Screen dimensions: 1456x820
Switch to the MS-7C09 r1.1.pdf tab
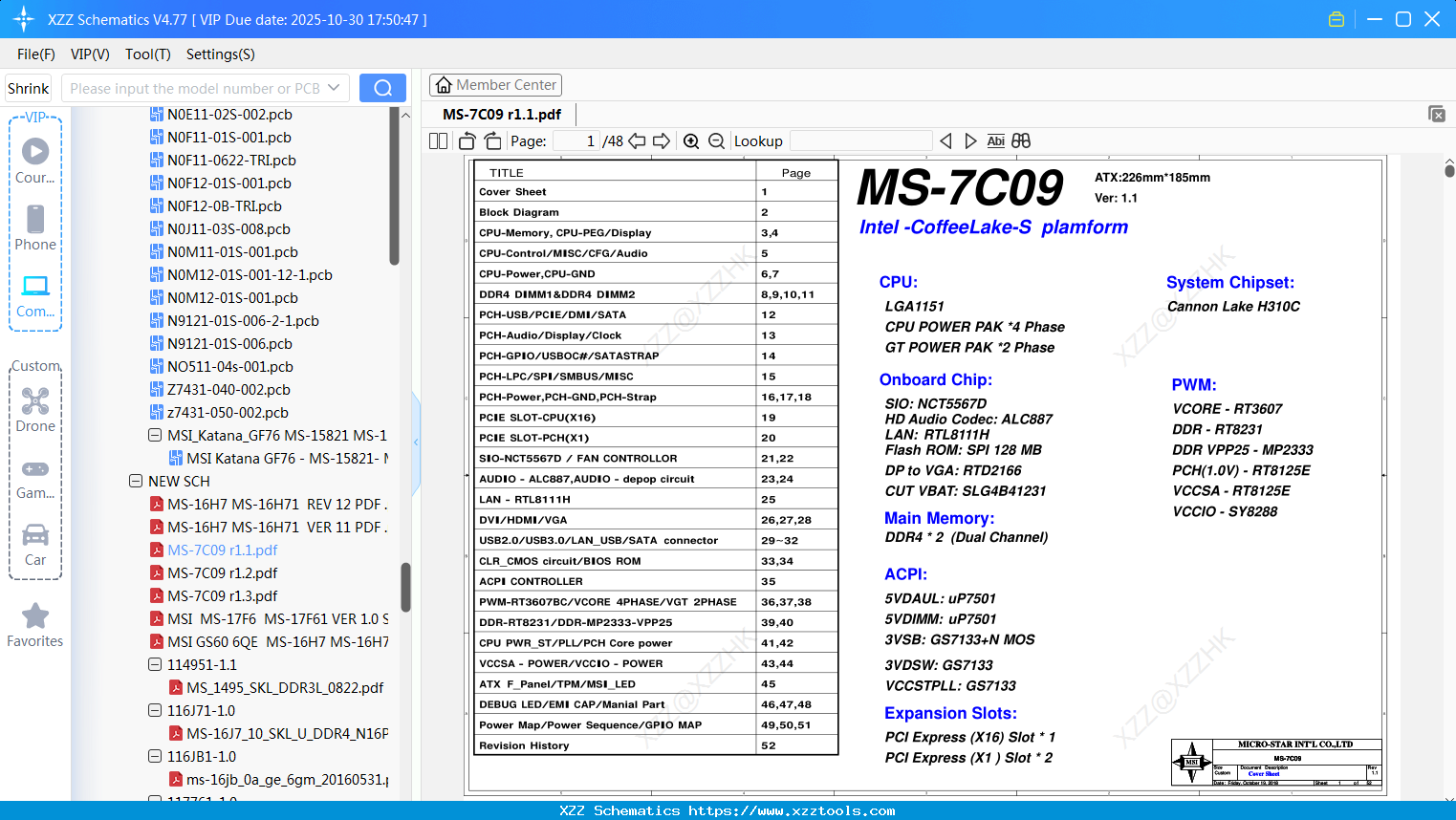coord(502,115)
